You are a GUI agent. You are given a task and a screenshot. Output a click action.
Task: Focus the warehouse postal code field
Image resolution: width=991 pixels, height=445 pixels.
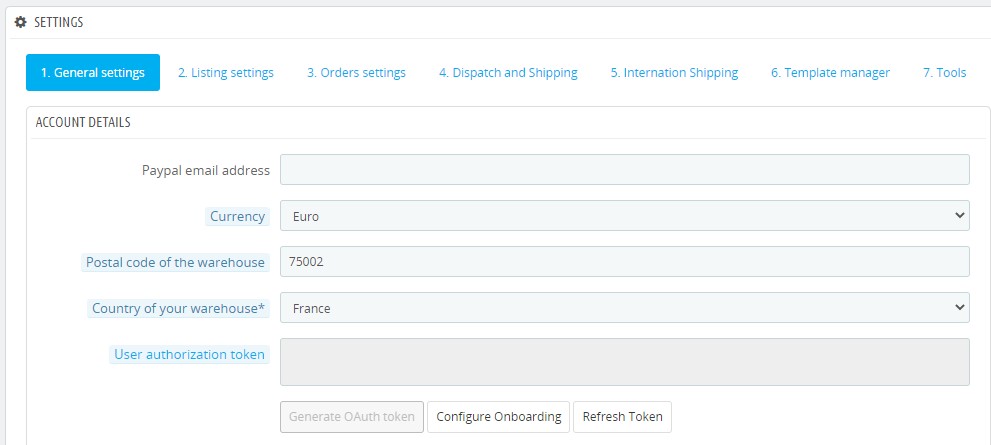624,262
